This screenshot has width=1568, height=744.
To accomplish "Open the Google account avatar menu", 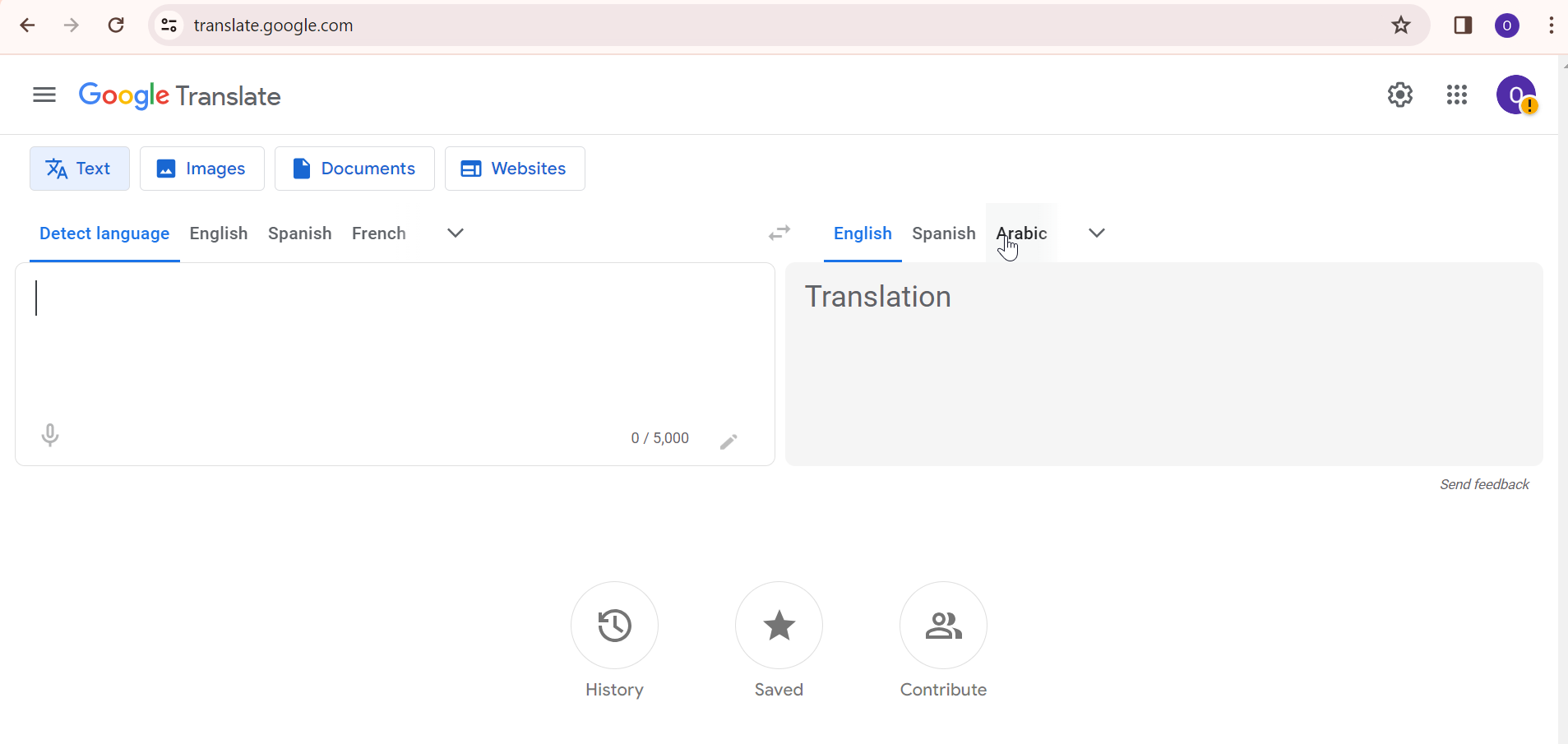I will pyautogui.click(x=1516, y=95).
